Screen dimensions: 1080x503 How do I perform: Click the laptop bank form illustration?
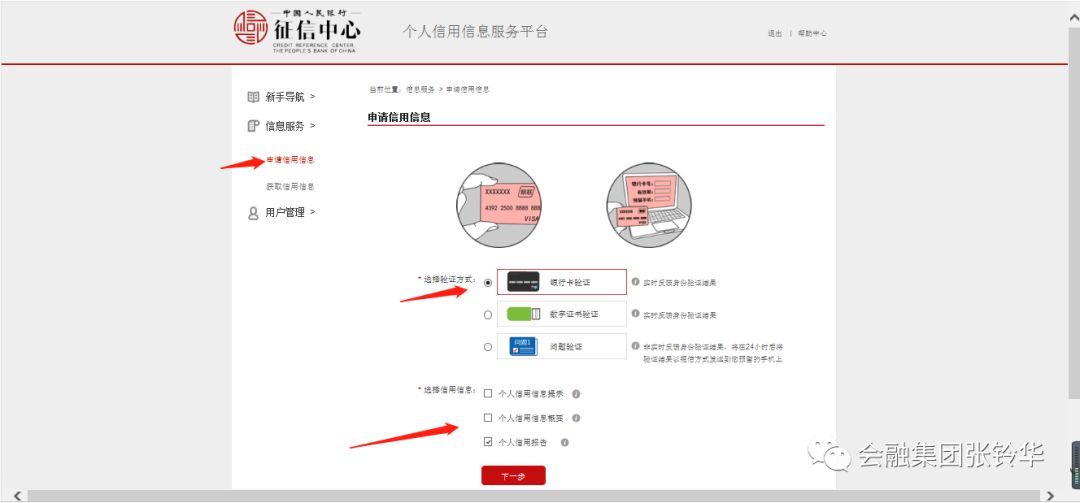pos(649,205)
